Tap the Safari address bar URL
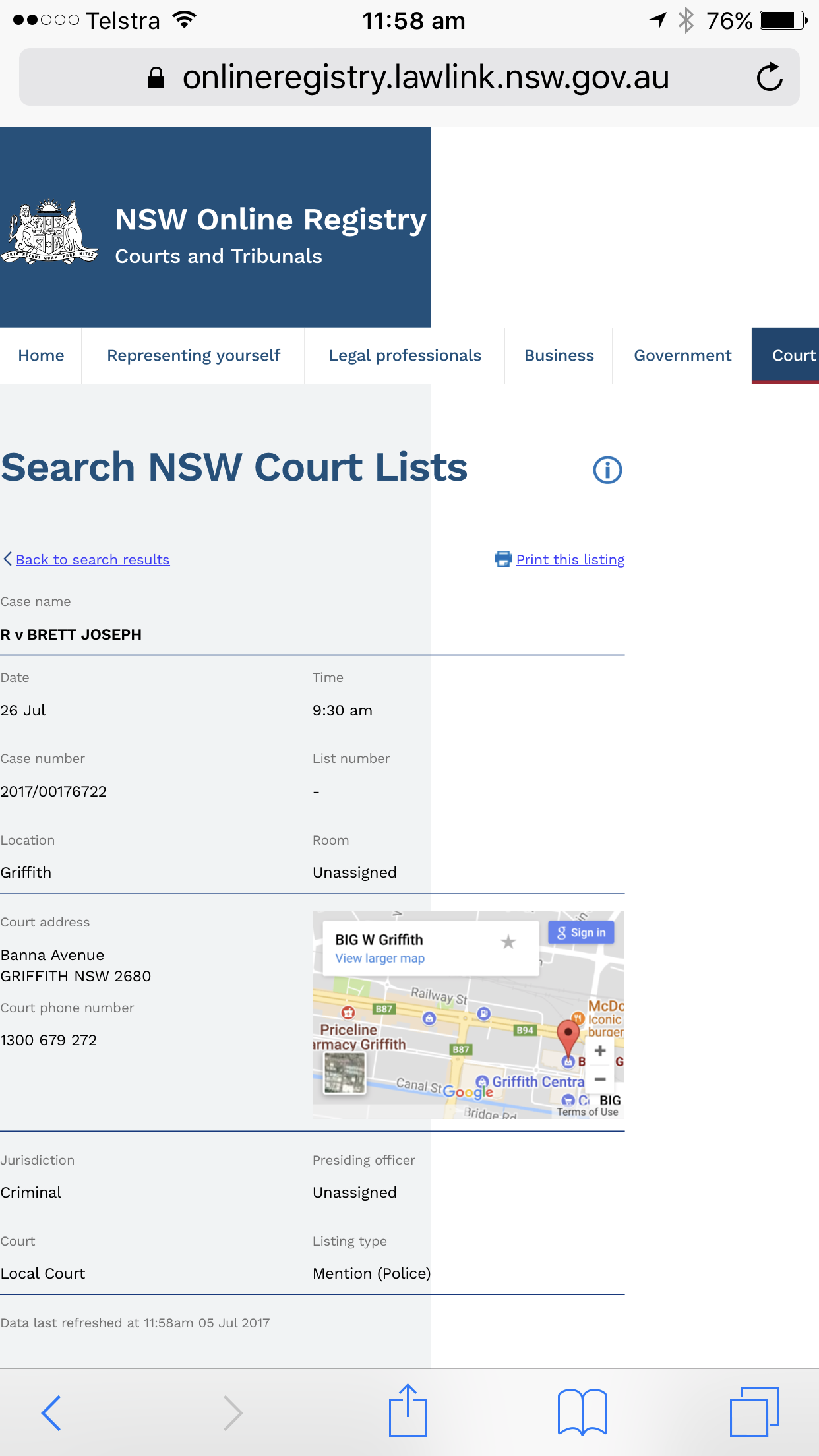This screenshot has height=1456, width=819. click(425, 77)
